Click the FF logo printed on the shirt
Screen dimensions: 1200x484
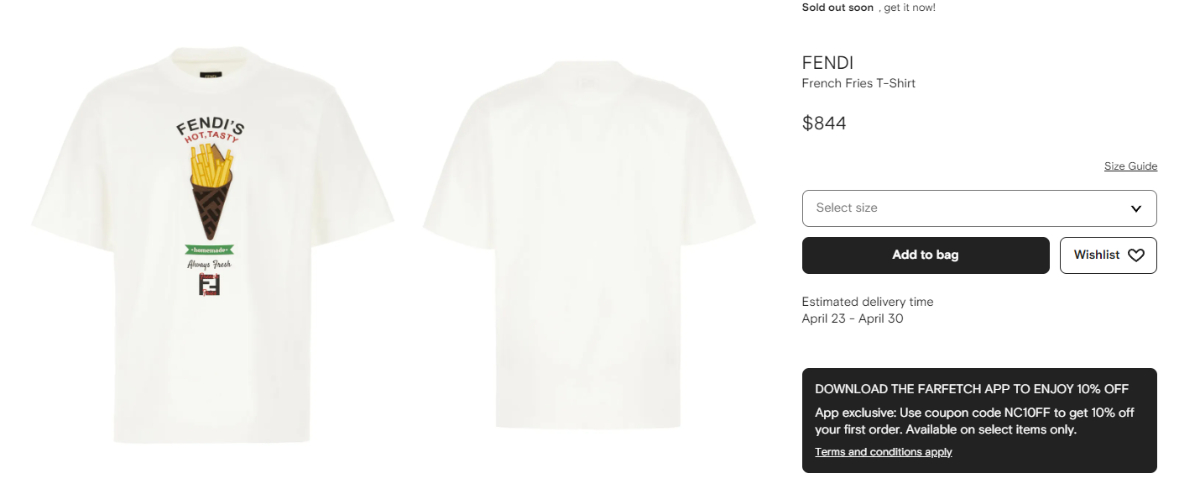(x=210, y=286)
